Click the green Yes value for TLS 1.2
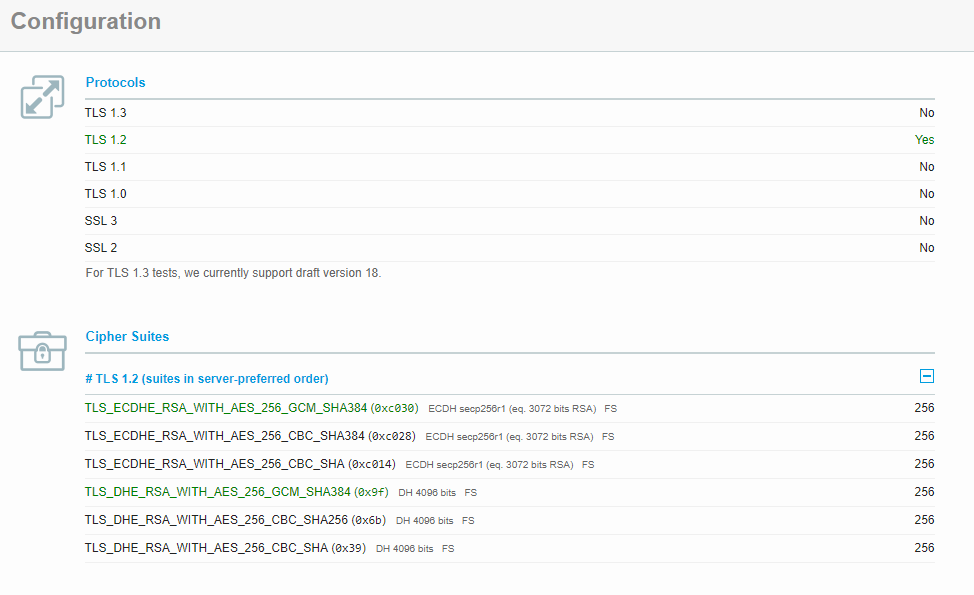974x595 pixels. [x=924, y=140]
